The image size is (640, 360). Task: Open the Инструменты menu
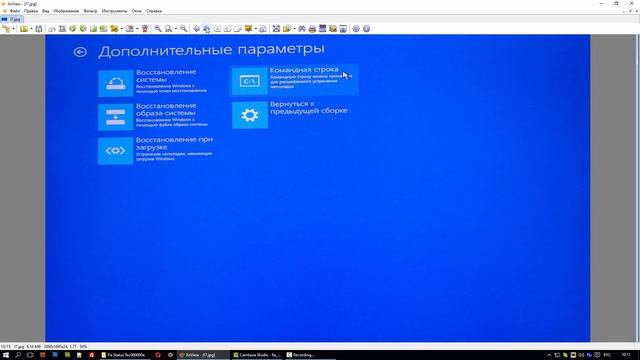click(114, 11)
